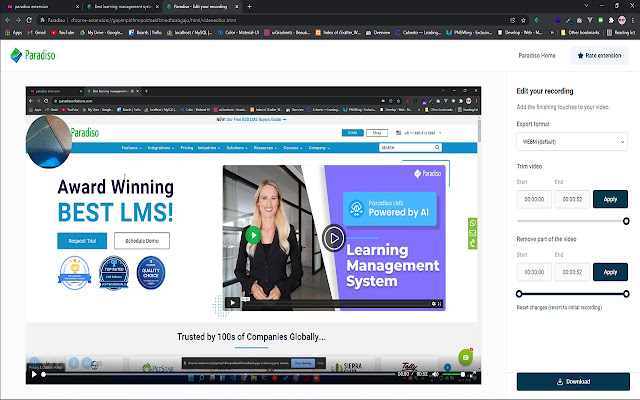Click the left handle of remove-part slider
The image size is (640, 400).
coord(519,294)
